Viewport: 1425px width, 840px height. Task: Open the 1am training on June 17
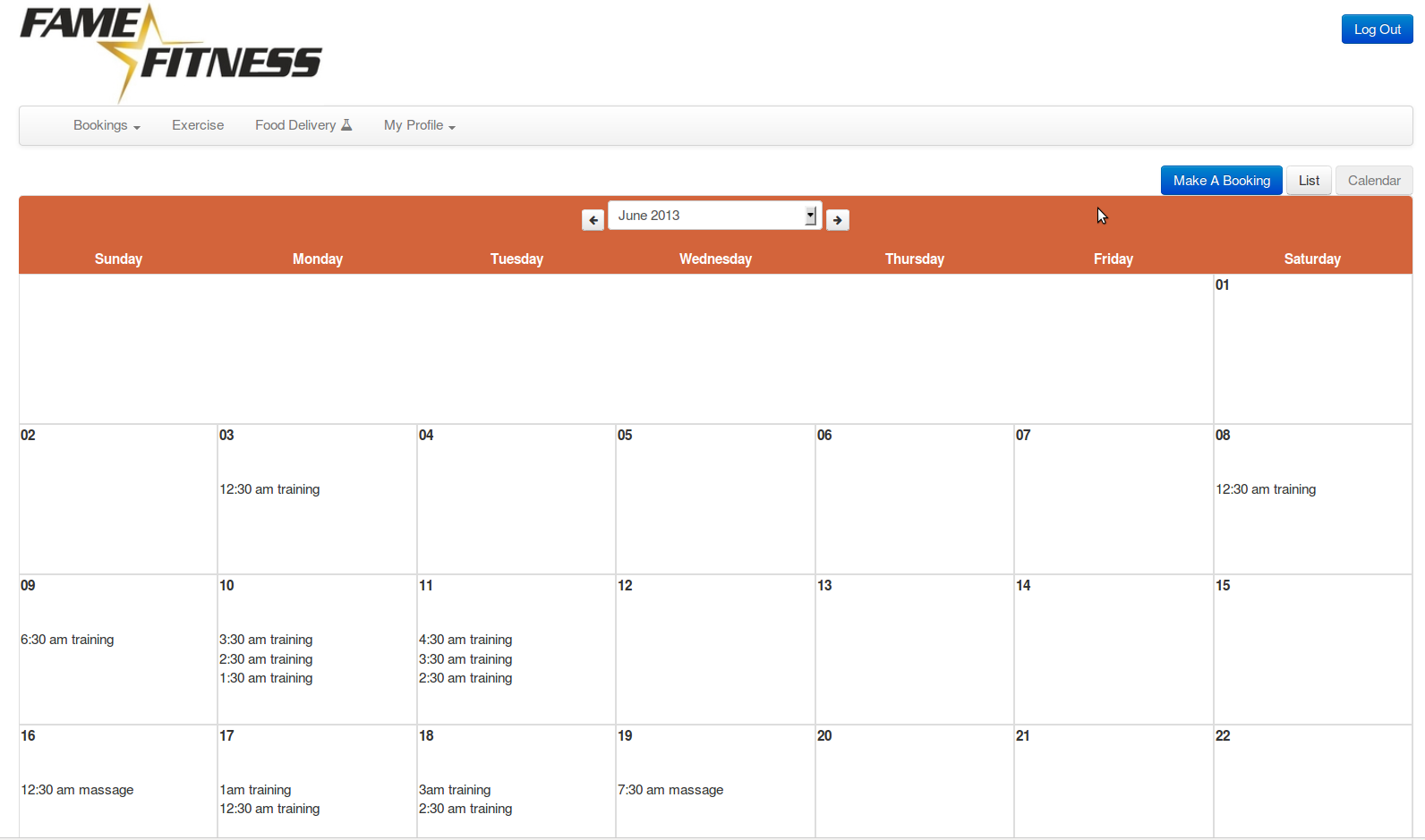(x=255, y=790)
